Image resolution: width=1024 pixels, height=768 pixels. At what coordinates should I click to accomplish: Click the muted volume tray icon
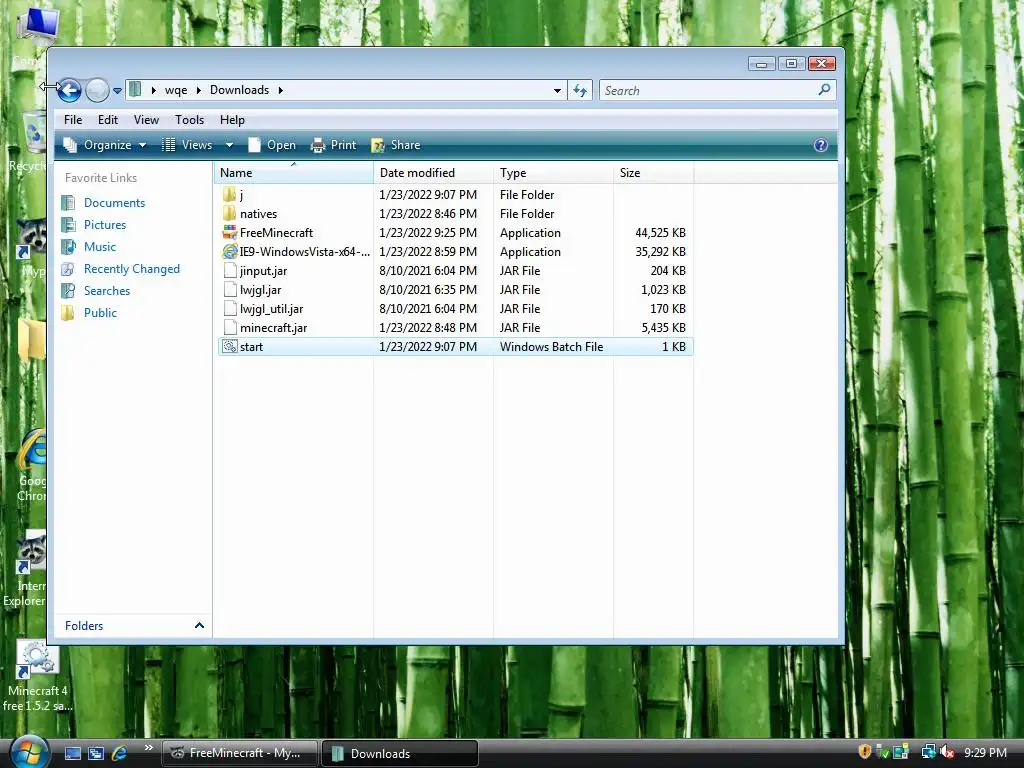pyautogui.click(x=948, y=752)
